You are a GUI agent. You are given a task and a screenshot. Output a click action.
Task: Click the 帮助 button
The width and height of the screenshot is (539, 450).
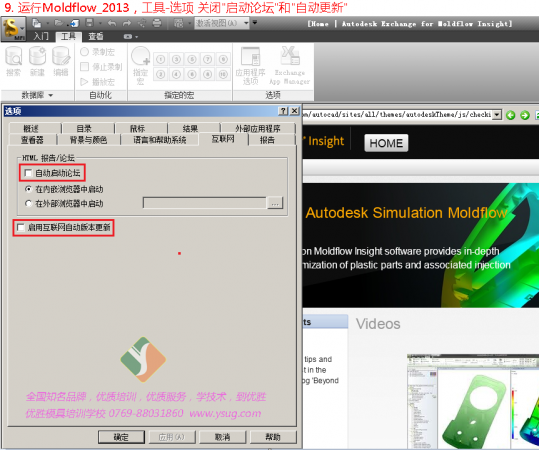click(x=273, y=437)
